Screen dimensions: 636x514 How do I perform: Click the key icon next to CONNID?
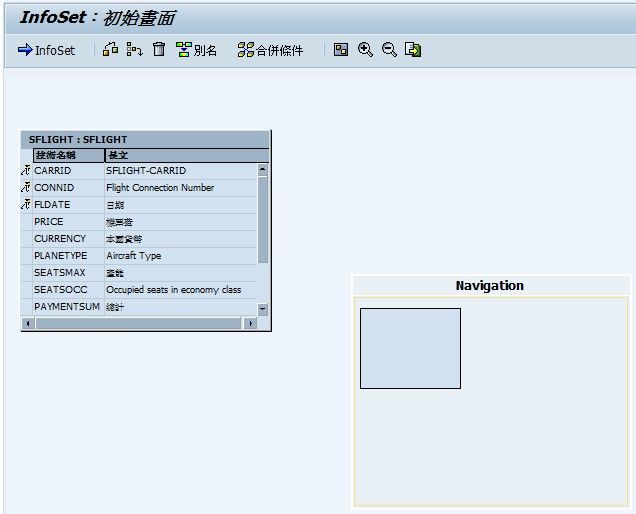[x=26, y=187]
